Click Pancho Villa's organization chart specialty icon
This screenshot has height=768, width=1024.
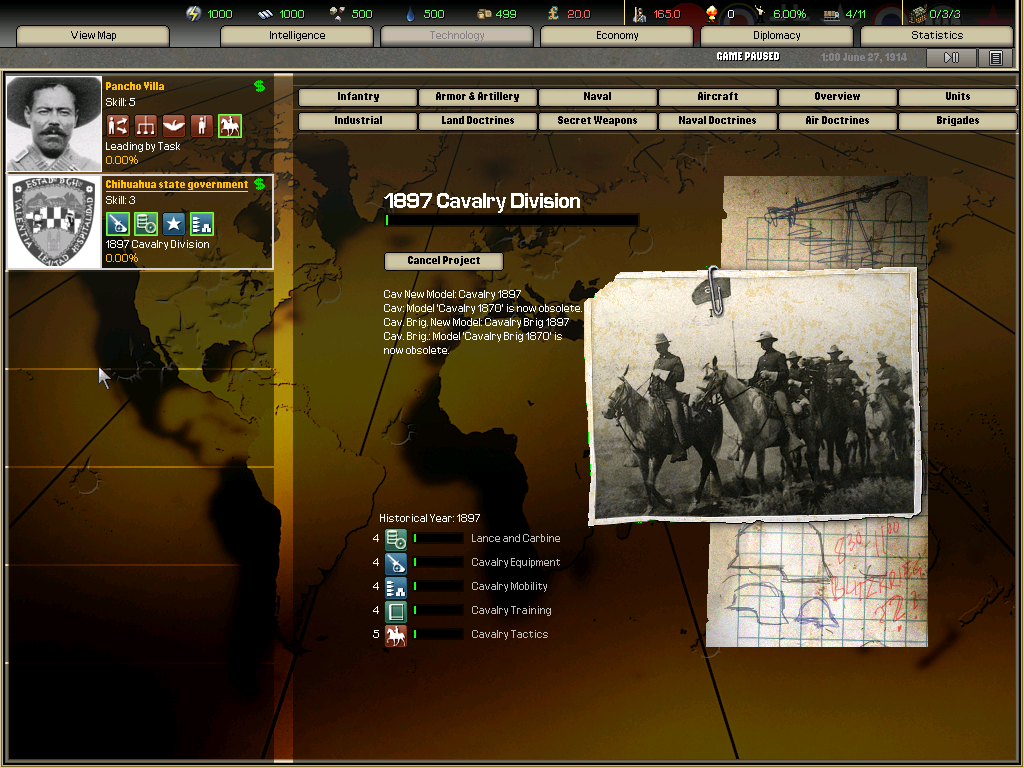(x=146, y=125)
